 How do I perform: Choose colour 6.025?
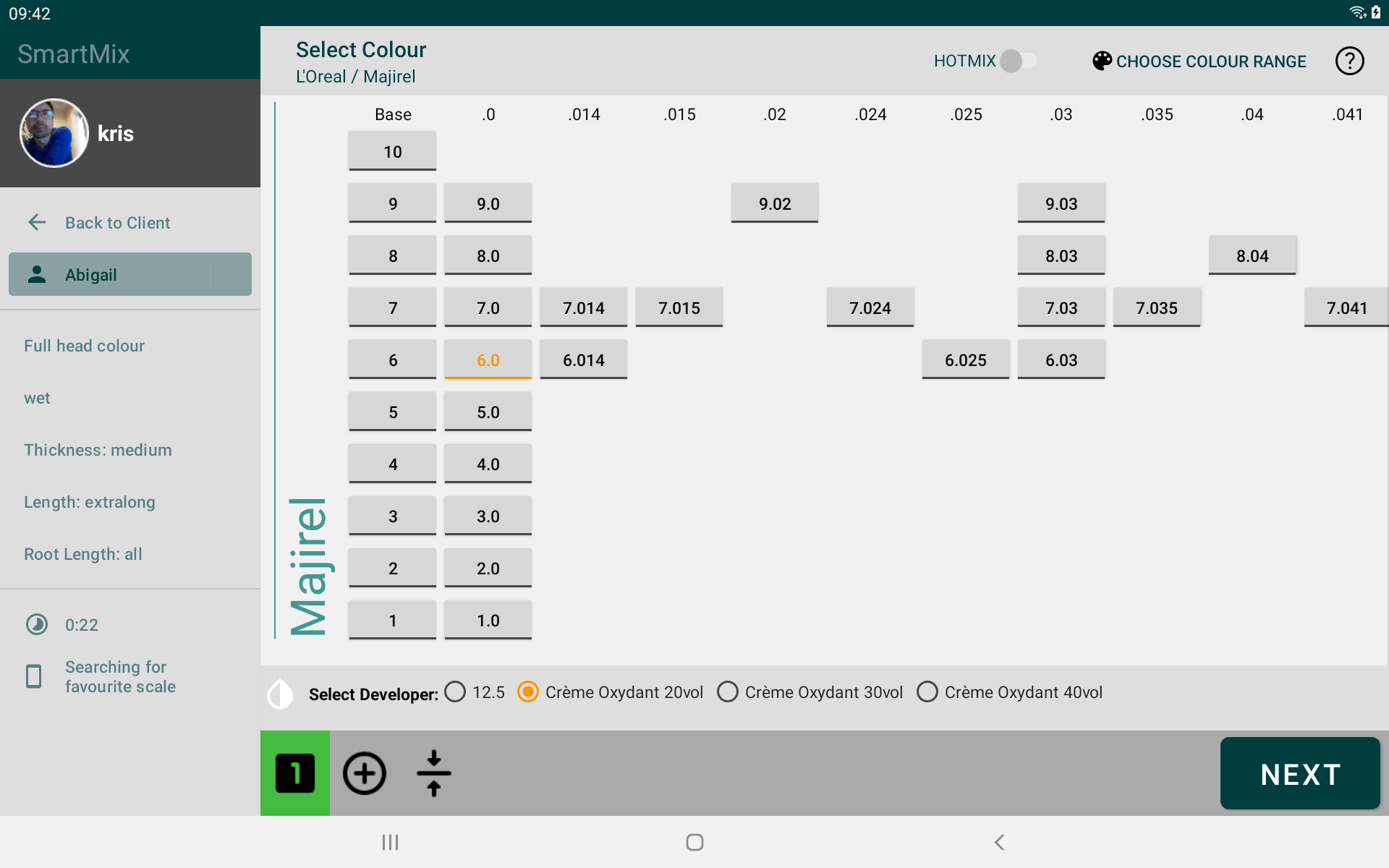[x=966, y=359]
